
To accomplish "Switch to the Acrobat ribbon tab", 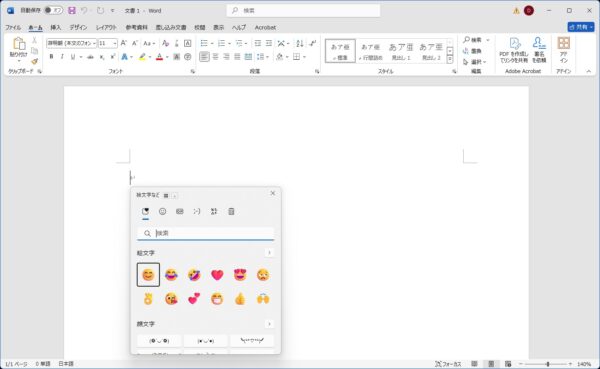I will 265,27.
